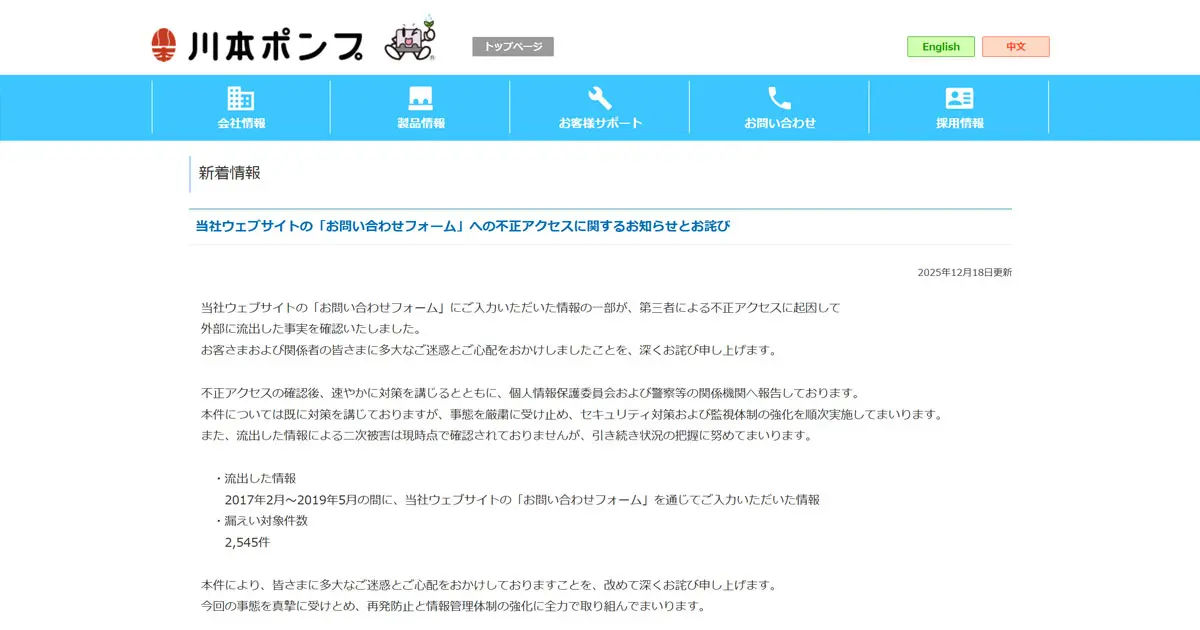This screenshot has width=1200, height=630.
Task: Click the トップページ button
Action: (512, 45)
